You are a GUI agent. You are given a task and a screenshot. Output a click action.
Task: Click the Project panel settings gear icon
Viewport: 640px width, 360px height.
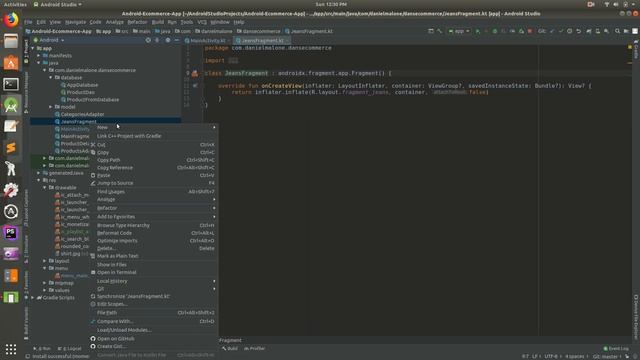tap(168, 40)
